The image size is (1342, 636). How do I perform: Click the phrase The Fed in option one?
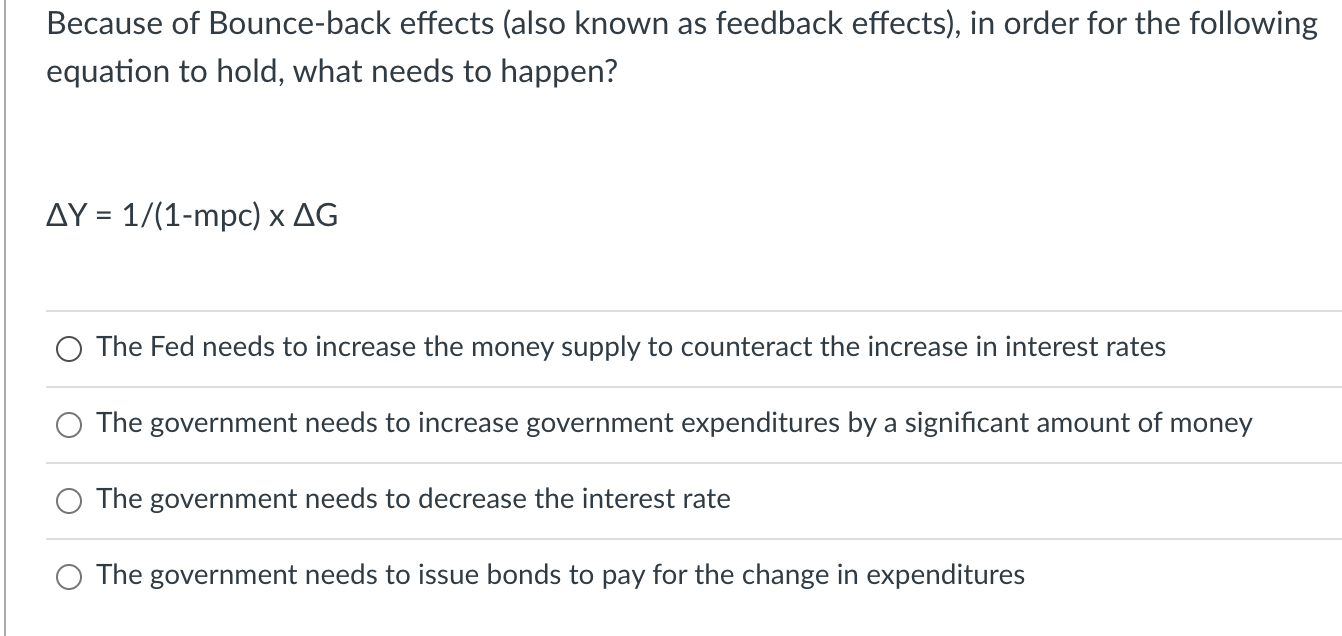click(146, 347)
